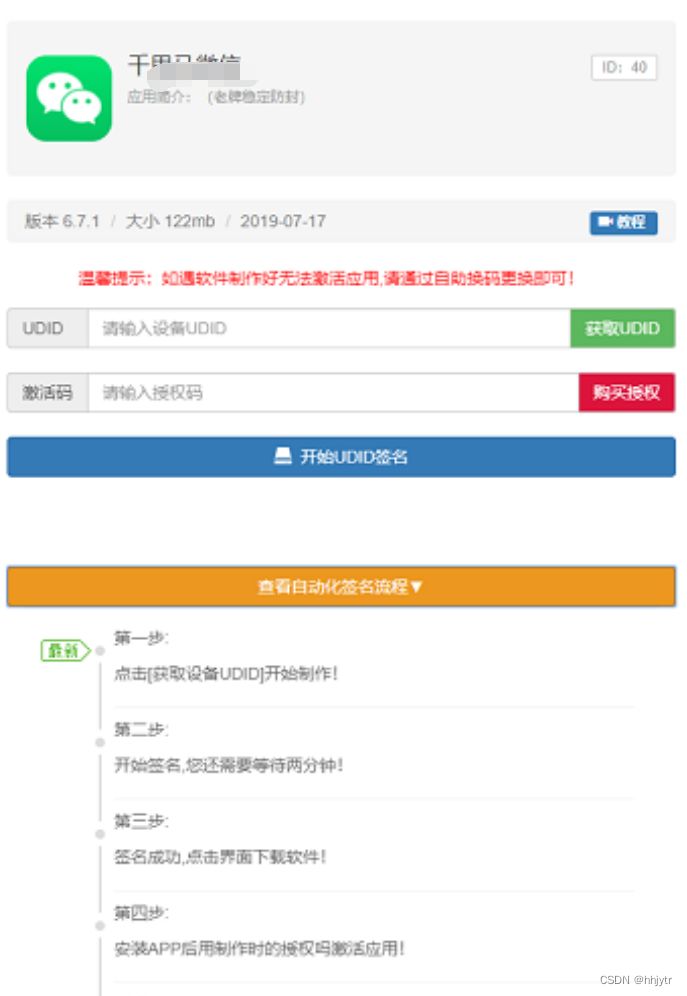Select text 点击[获取设备UDID]开始制作!
This screenshot has width=687, height=996.
pyautogui.click(x=225, y=673)
